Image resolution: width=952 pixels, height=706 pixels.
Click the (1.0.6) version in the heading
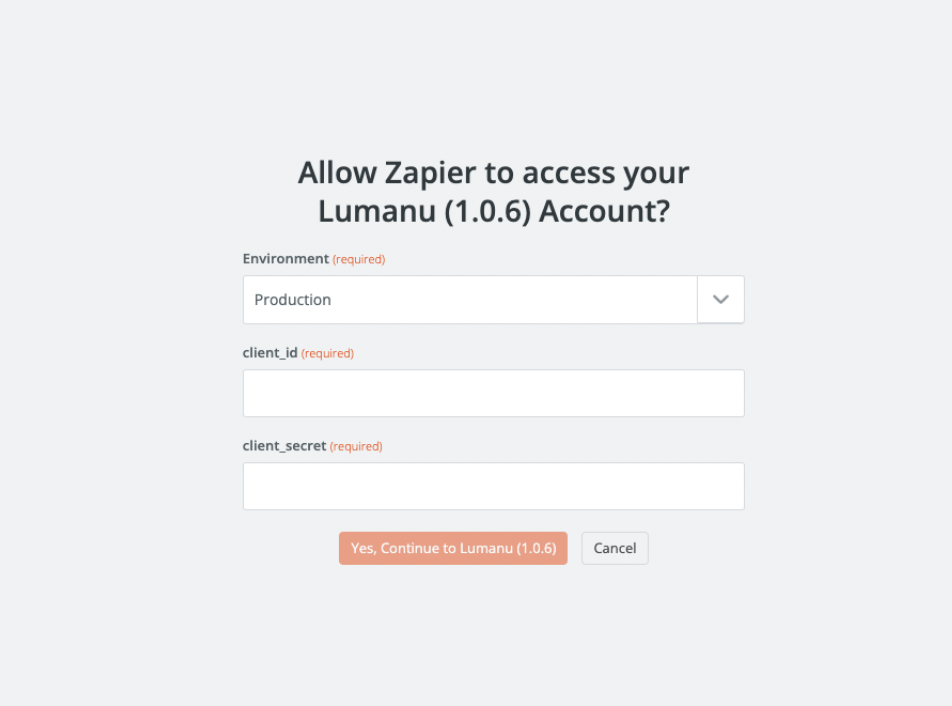[x=471, y=212]
